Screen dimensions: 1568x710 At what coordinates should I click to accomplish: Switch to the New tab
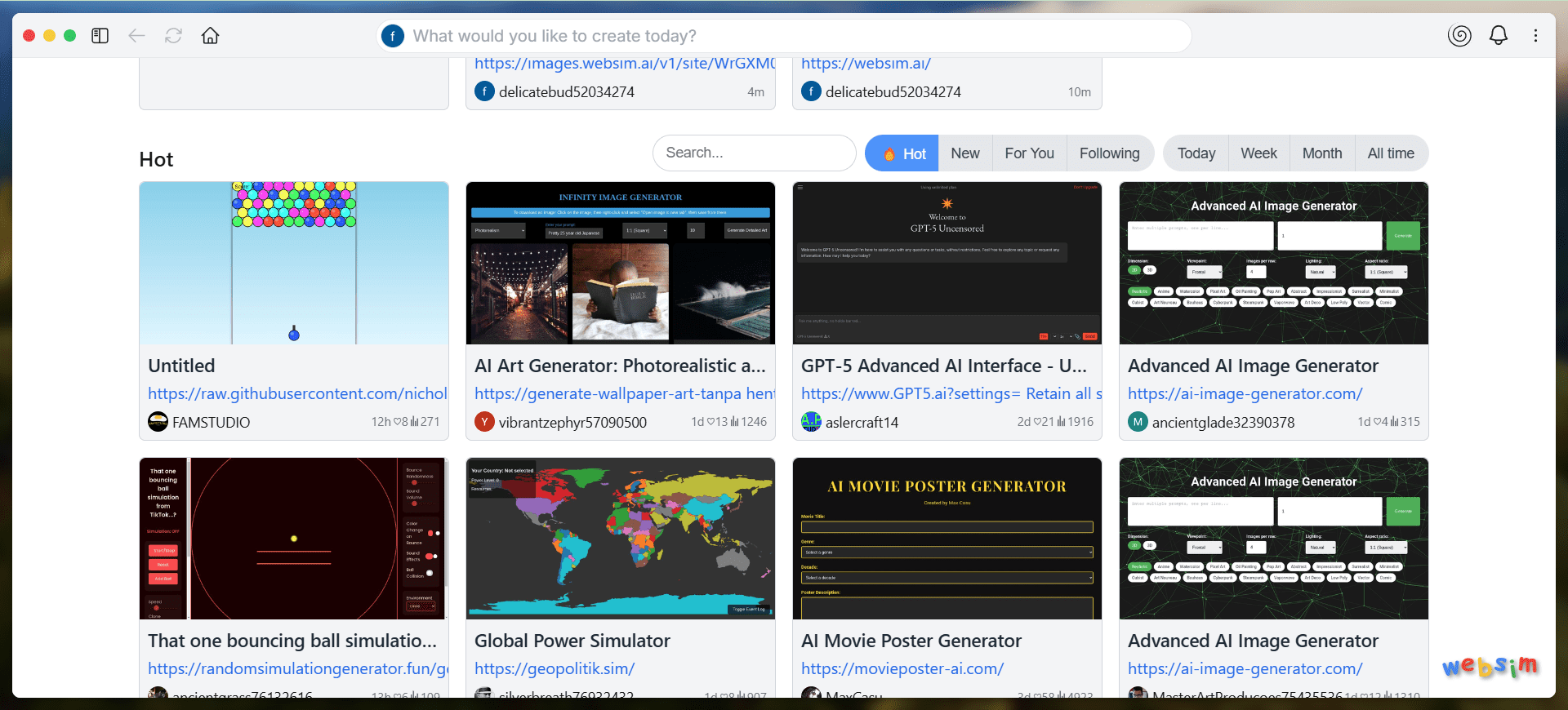[965, 153]
